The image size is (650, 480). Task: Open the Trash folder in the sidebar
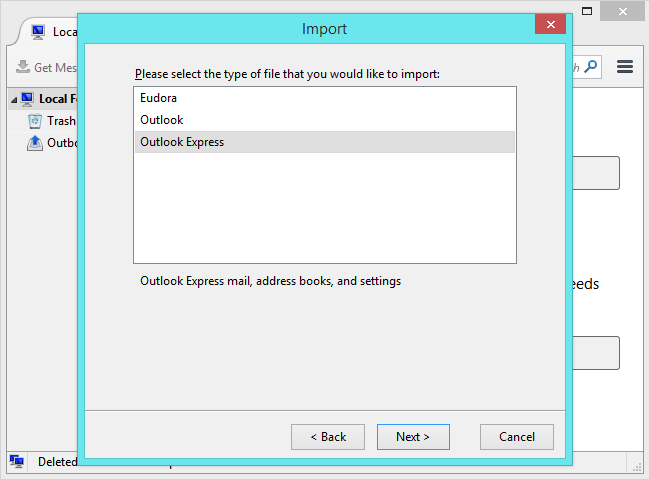pos(61,121)
